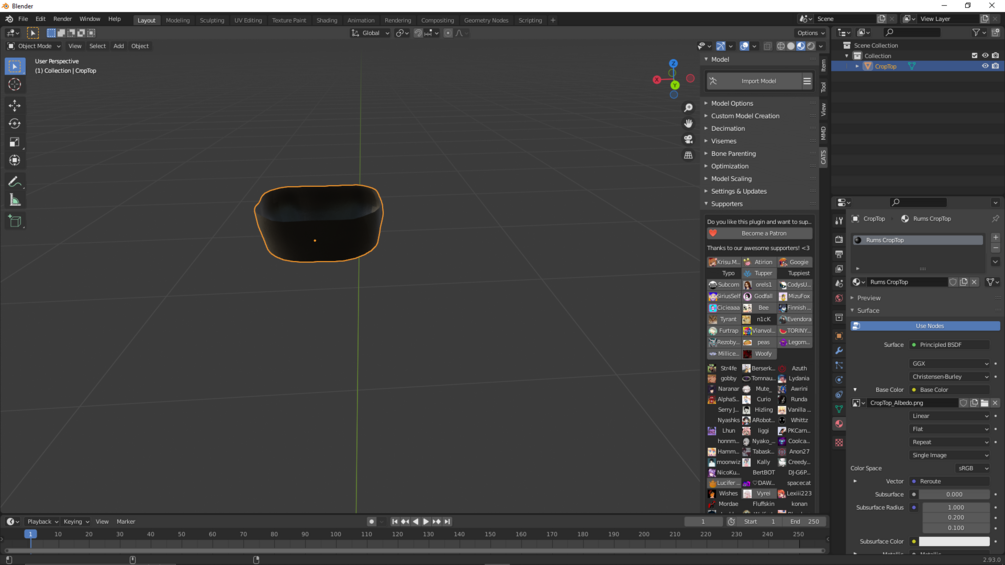The image size is (1005, 565).
Task: Select the Transform tool
Action: 15,161
